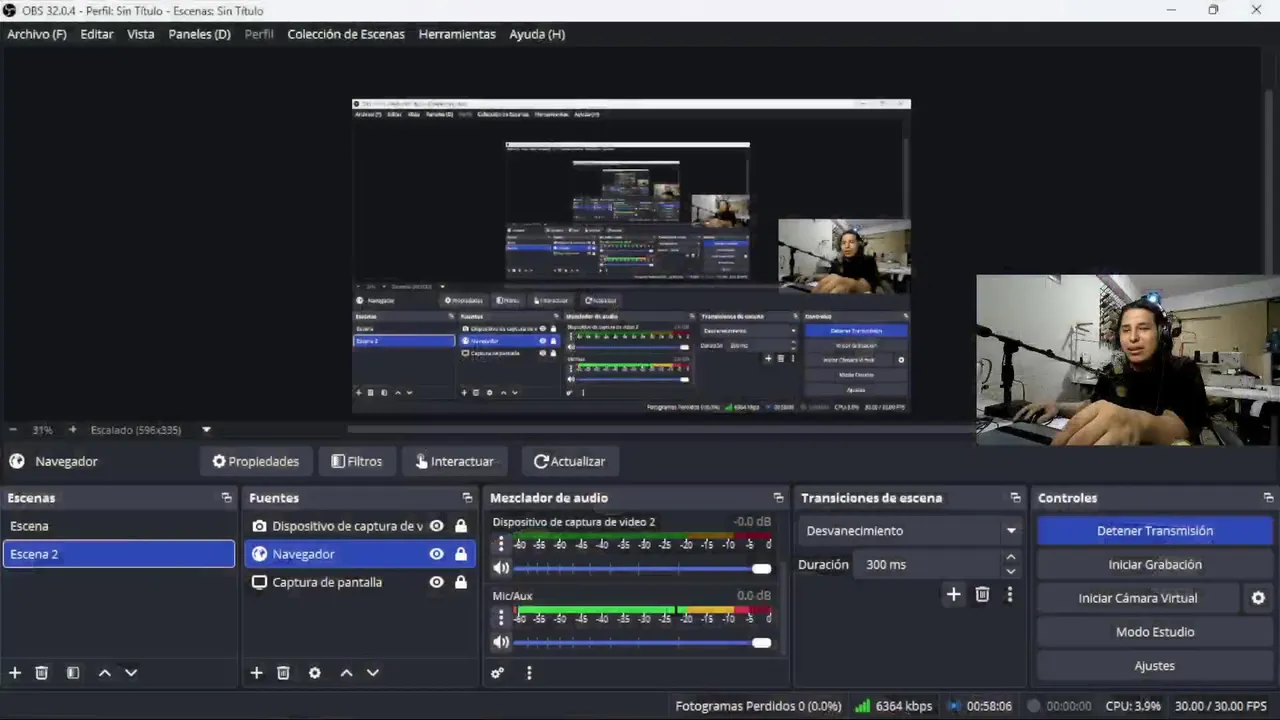This screenshot has height=720, width=1280.
Task: Pop out the Controles dock panel
Action: tap(1268, 498)
